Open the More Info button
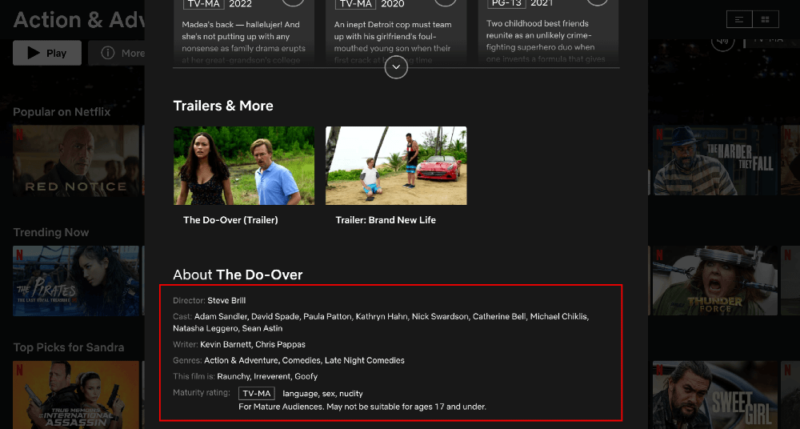Screen dimensions: 800x429 click(117, 53)
